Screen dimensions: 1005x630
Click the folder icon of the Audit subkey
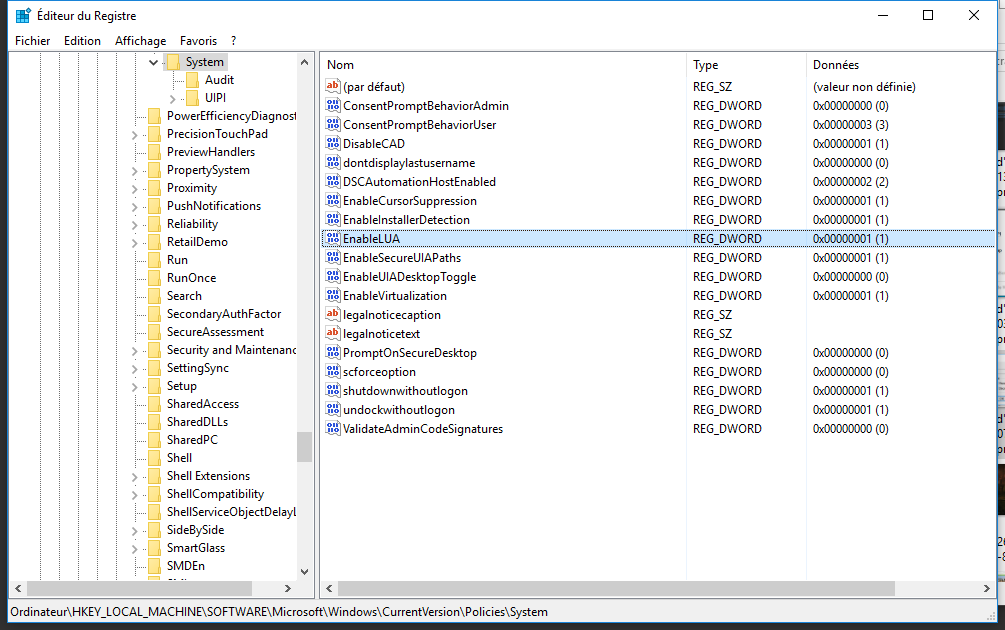(192, 80)
